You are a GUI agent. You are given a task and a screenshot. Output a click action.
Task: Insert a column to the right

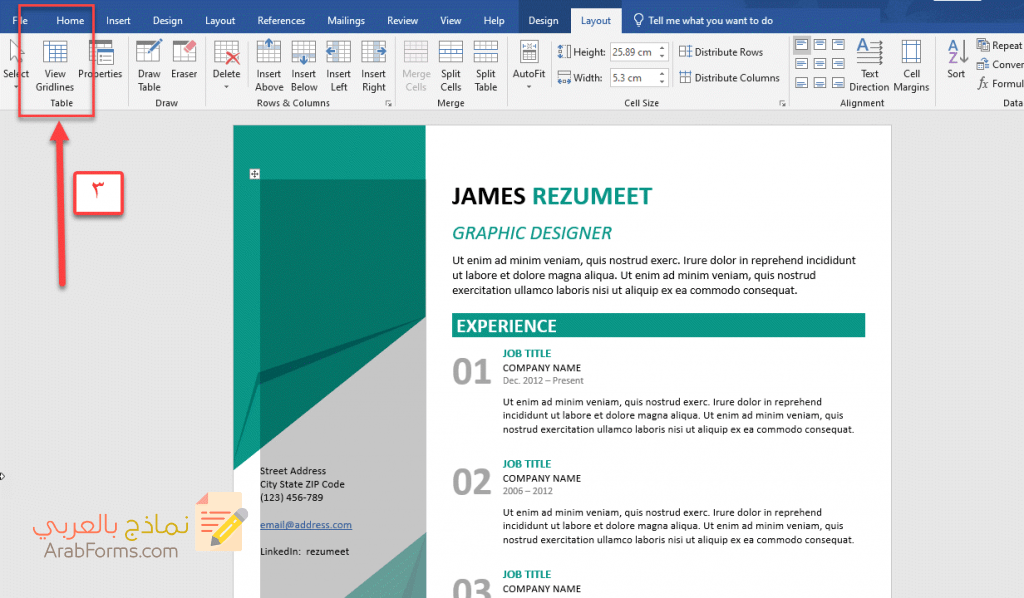pyautogui.click(x=374, y=64)
